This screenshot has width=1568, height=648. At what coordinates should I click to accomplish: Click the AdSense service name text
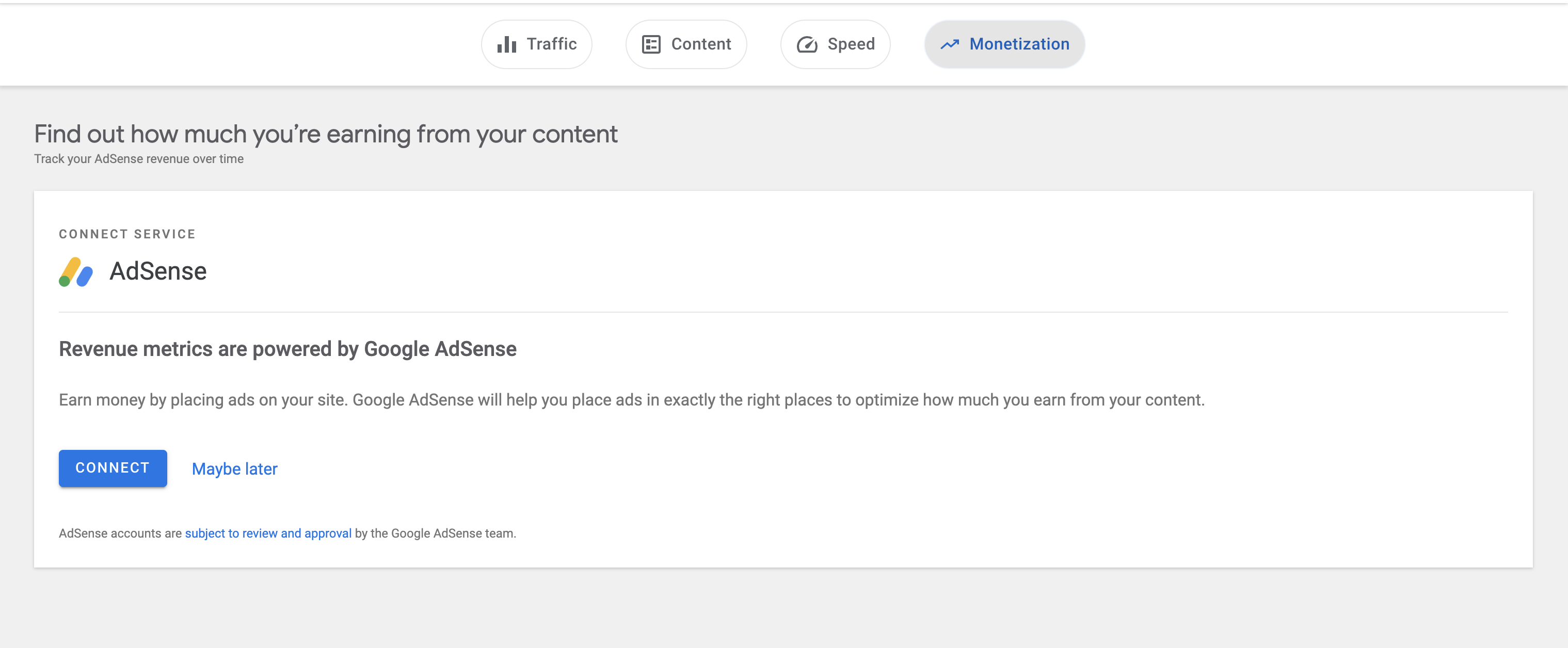pyautogui.click(x=157, y=271)
